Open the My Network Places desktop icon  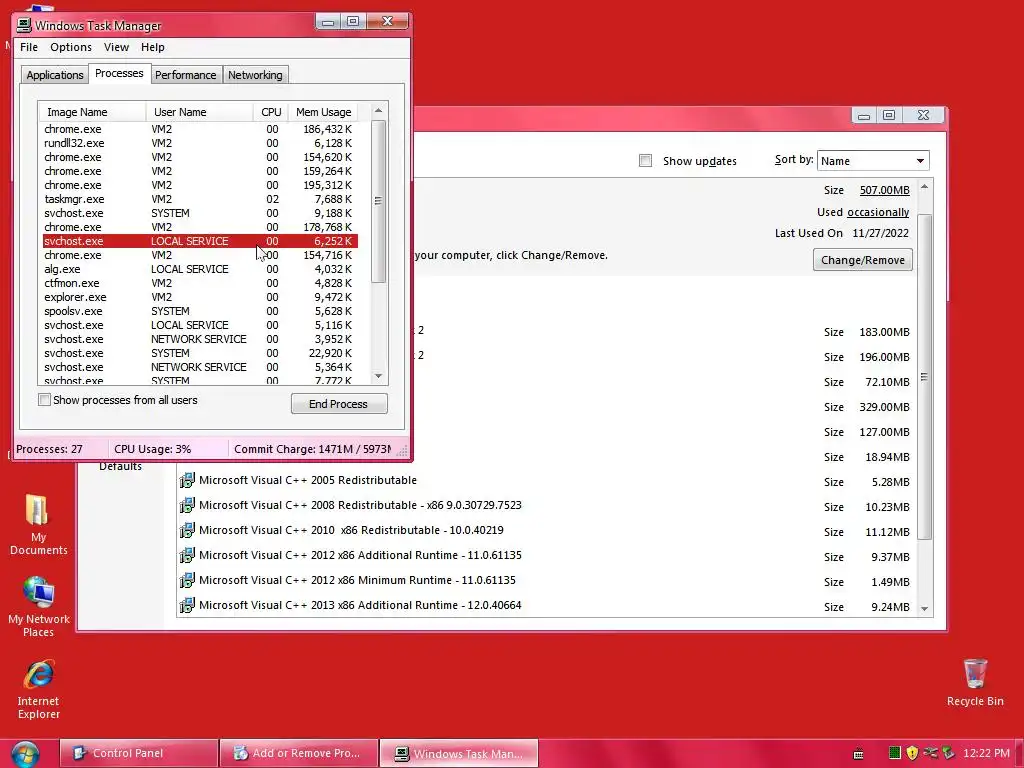pos(39,607)
